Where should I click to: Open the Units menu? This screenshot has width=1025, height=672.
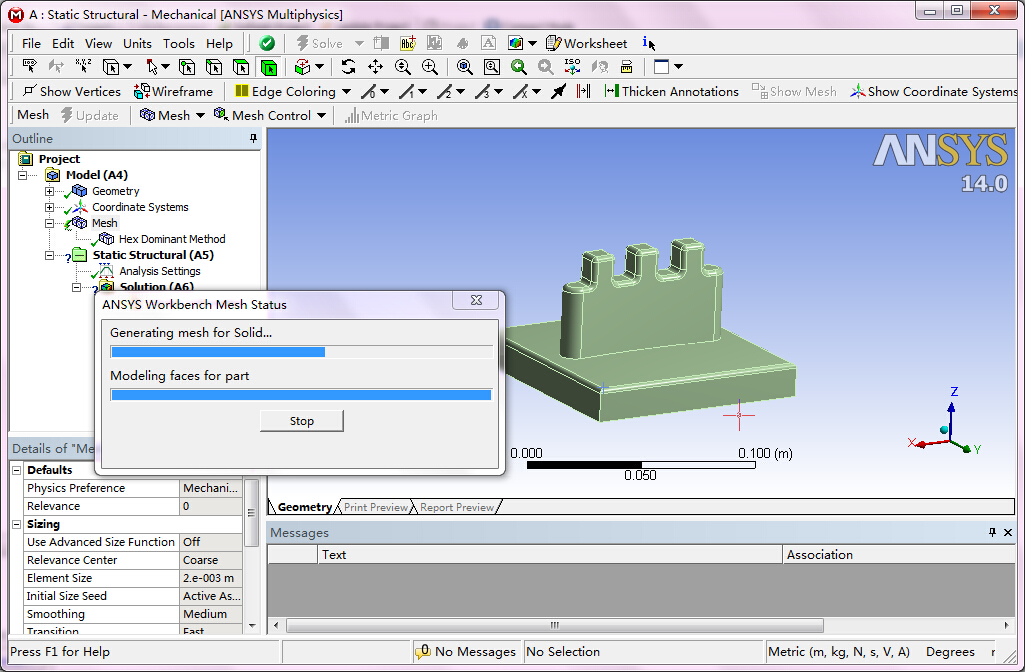pos(137,43)
